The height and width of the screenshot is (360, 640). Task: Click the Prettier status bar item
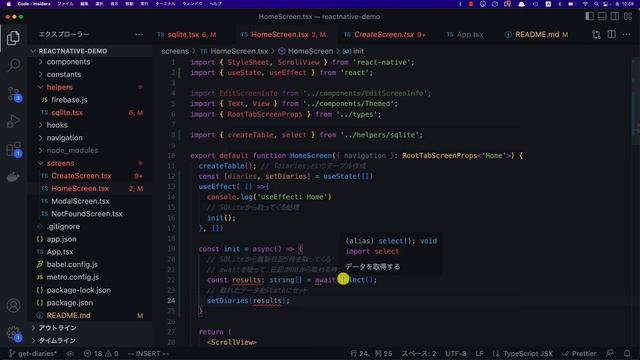(x=579, y=353)
